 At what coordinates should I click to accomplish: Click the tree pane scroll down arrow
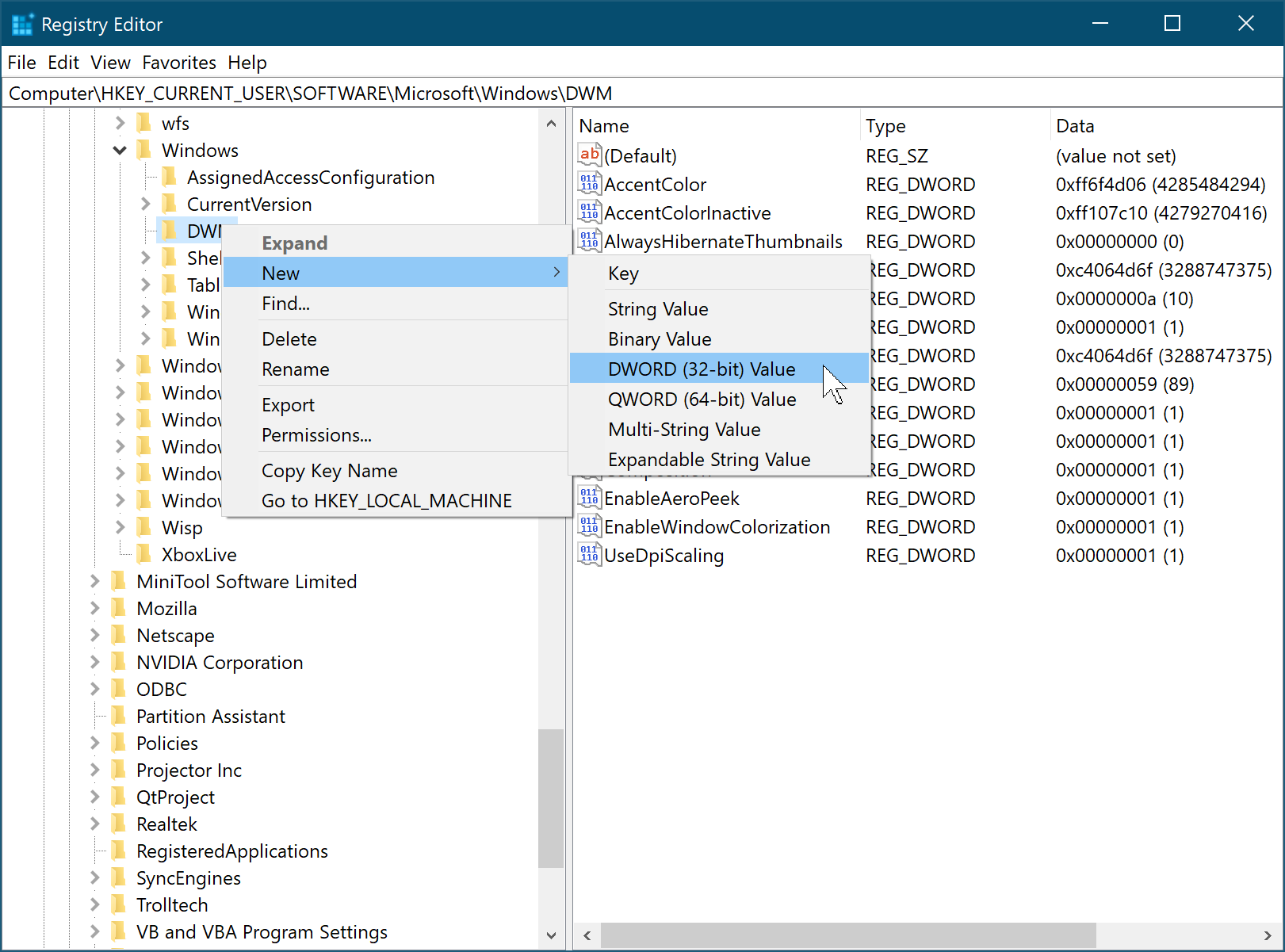coord(551,935)
